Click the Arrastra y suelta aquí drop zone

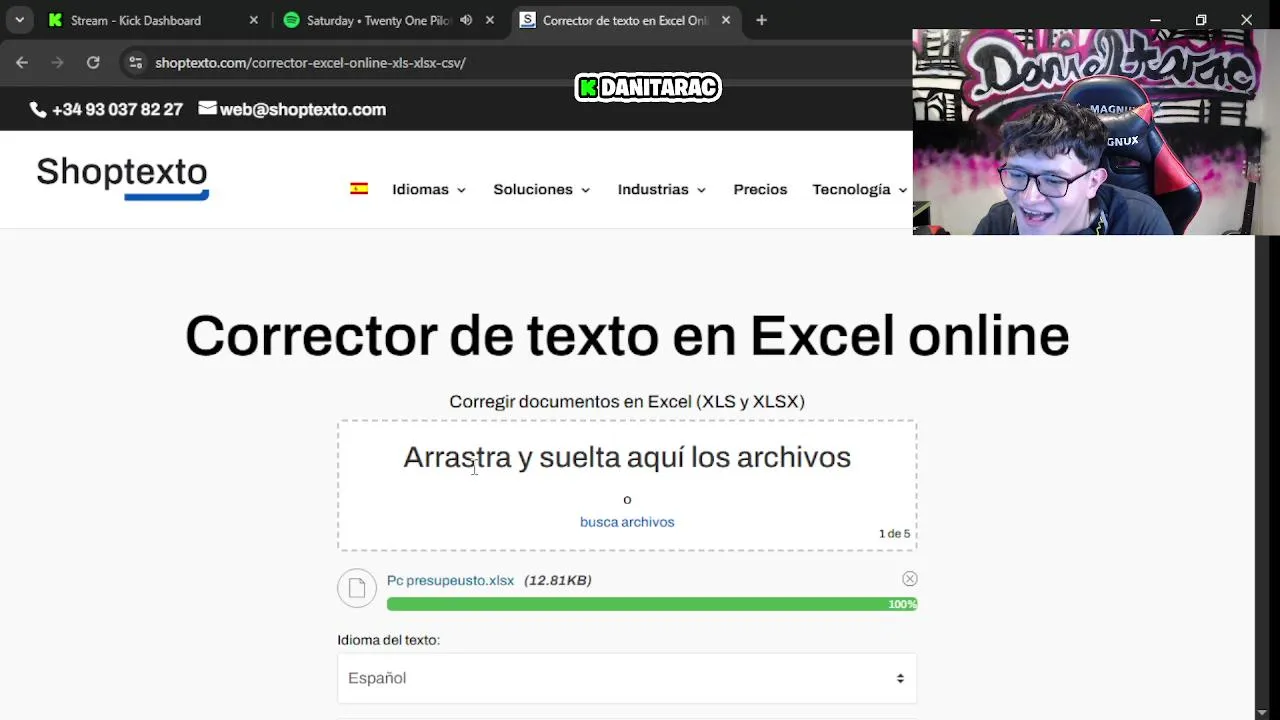(627, 485)
